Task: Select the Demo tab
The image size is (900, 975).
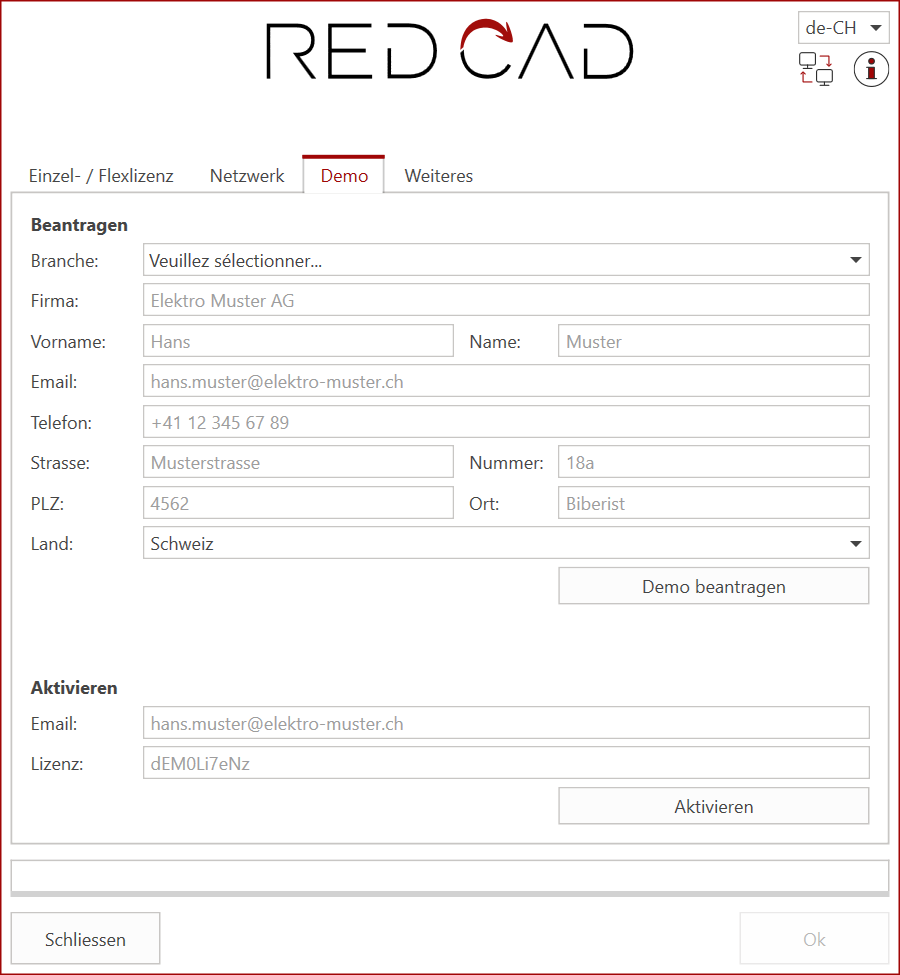Action: point(343,175)
